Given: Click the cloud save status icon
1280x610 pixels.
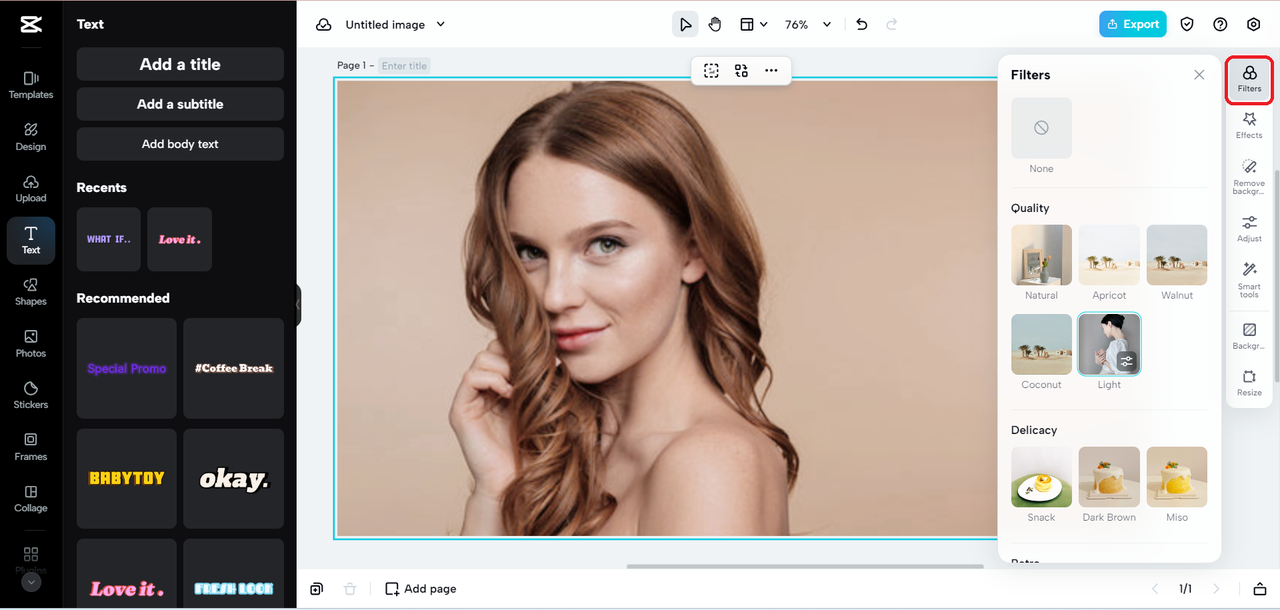Looking at the screenshot, I should coord(323,25).
